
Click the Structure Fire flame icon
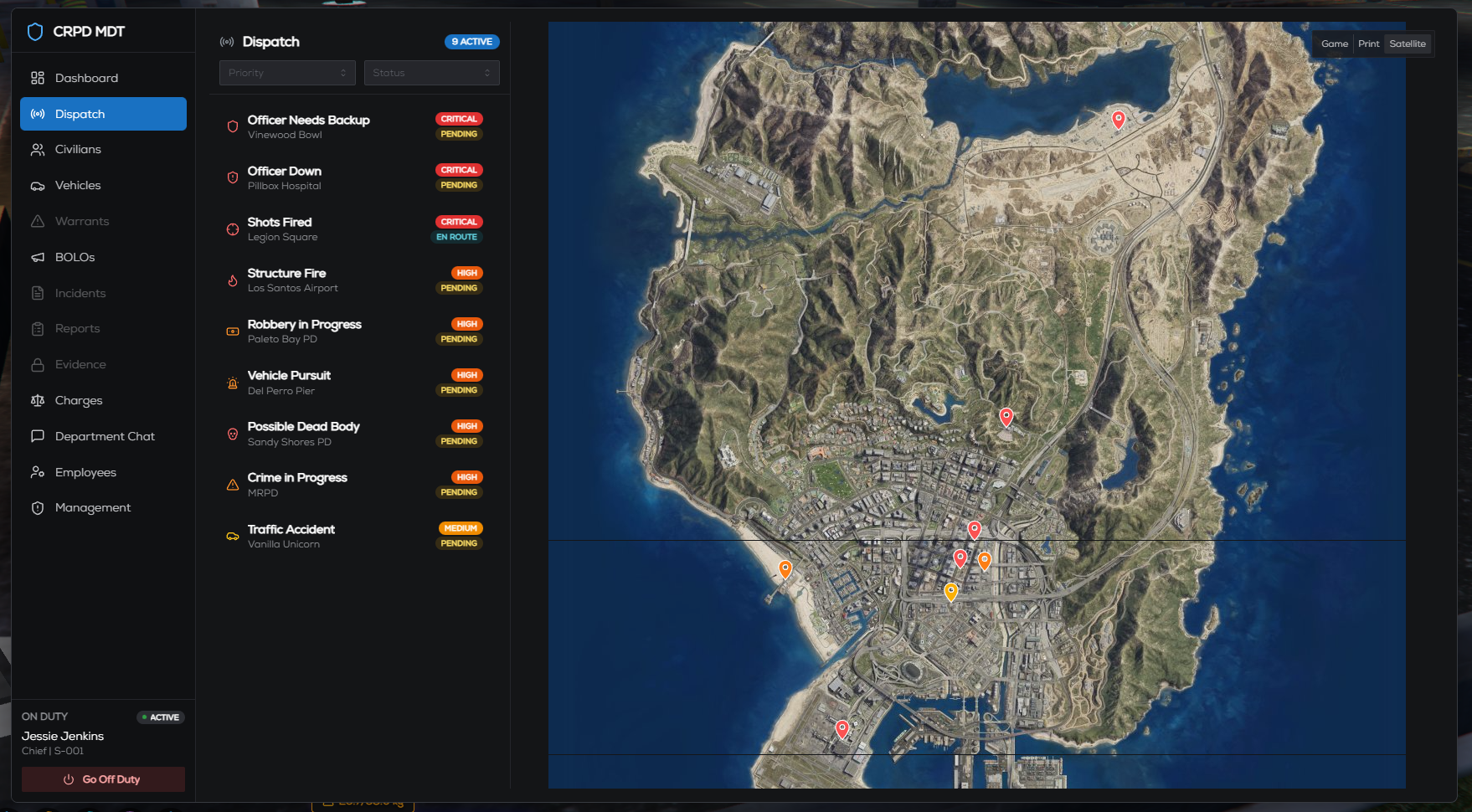tap(233, 280)
